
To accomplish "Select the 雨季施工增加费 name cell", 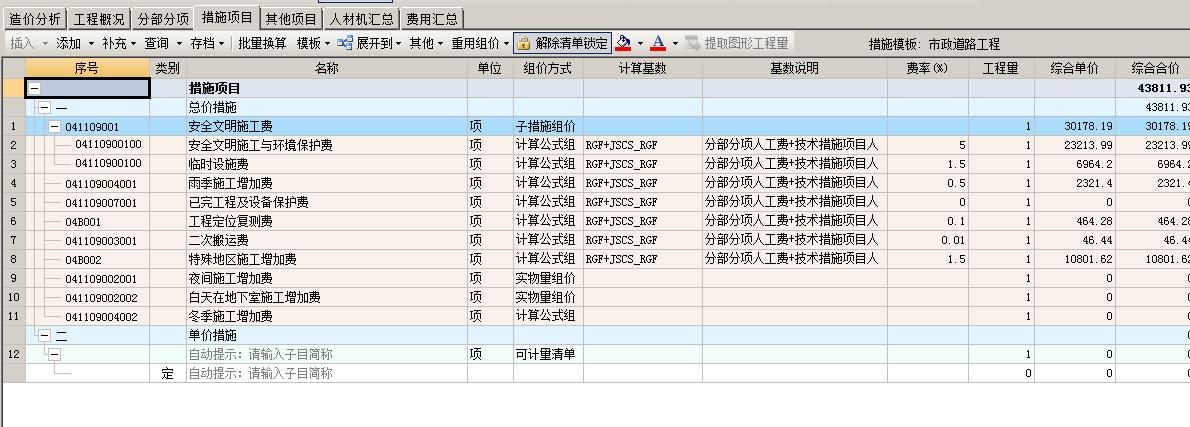I will 326,183.
